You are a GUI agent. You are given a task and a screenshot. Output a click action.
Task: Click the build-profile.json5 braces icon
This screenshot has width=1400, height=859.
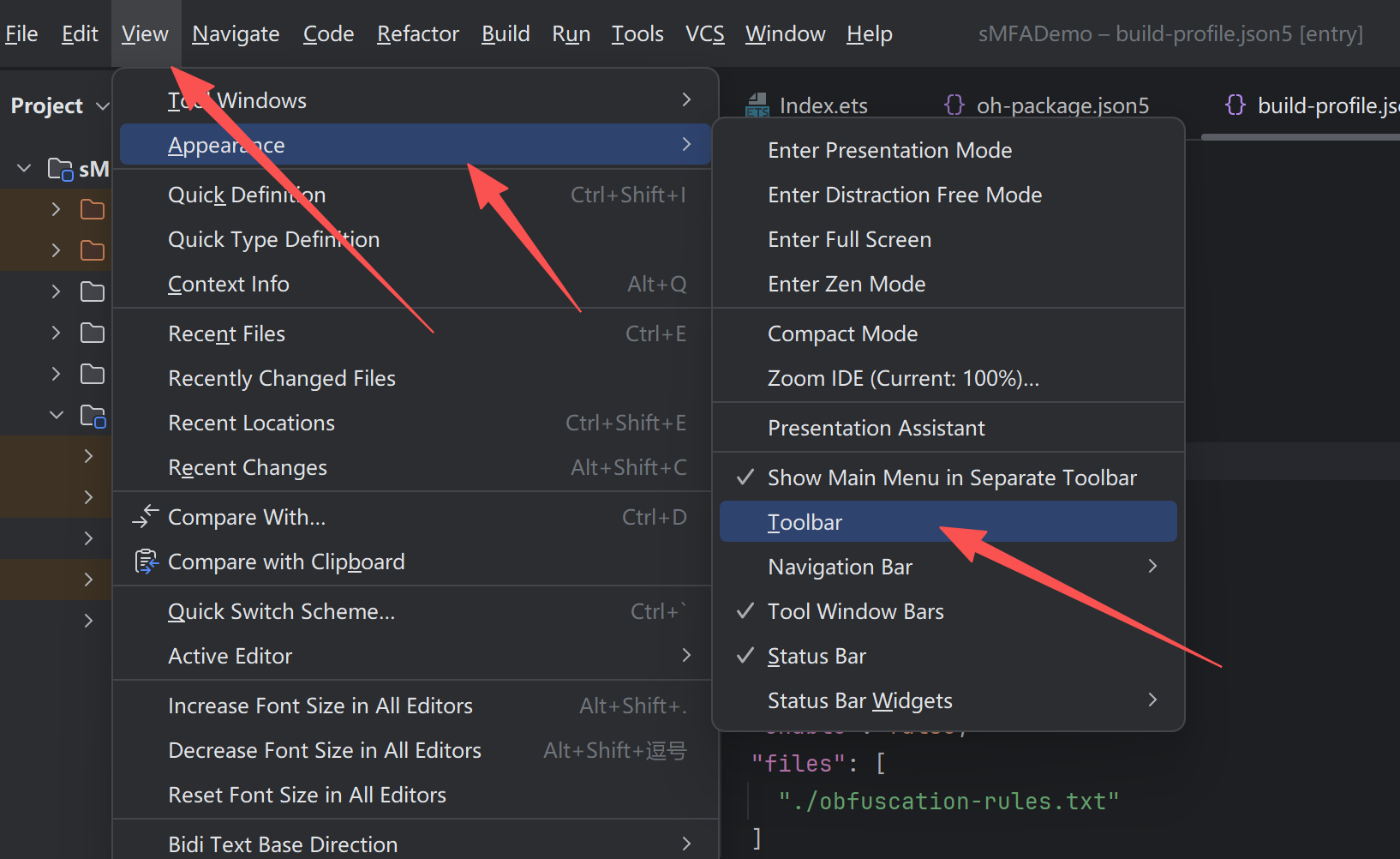[x=1235, y=105]
